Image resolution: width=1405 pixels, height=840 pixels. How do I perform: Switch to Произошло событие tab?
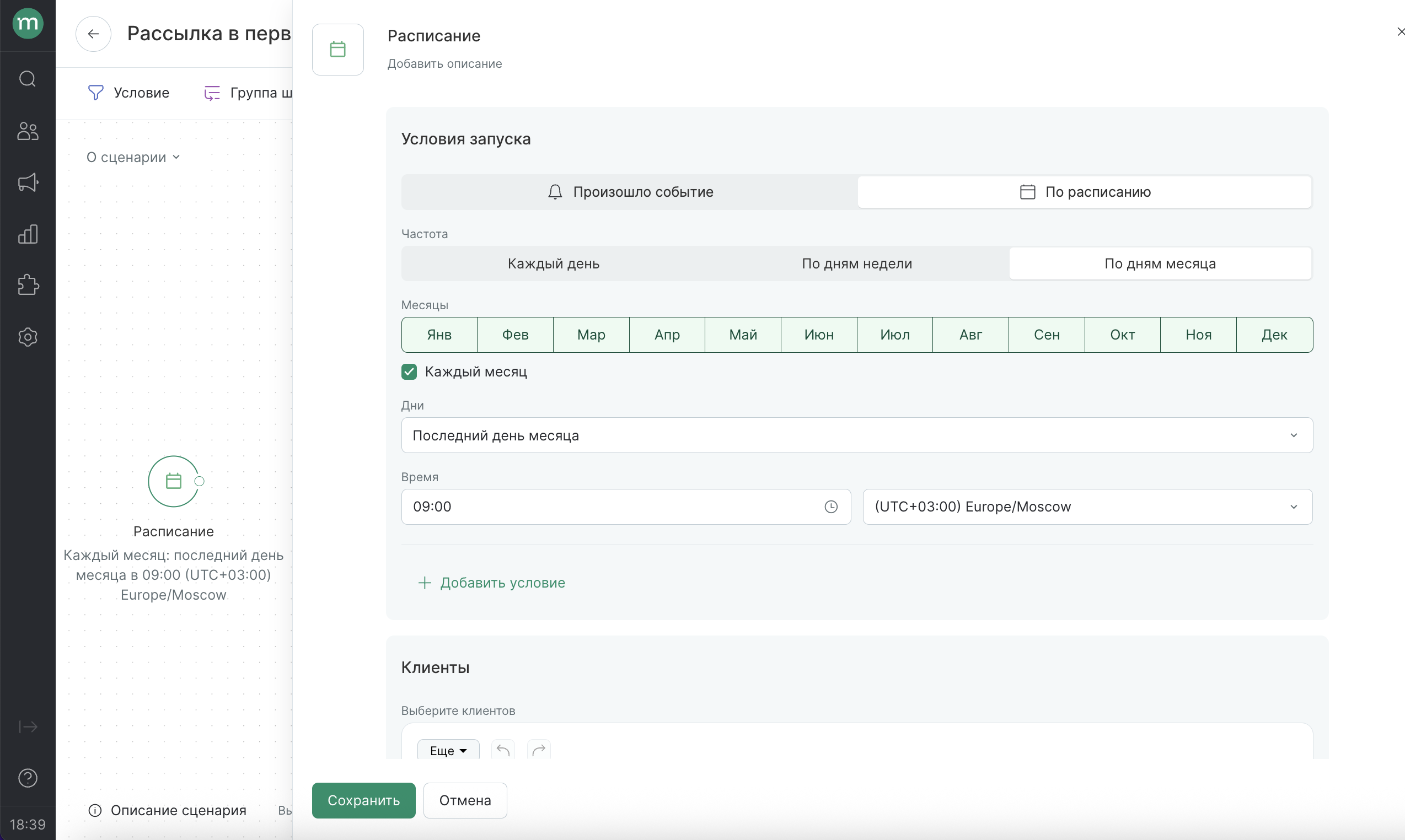click(630, 192)
